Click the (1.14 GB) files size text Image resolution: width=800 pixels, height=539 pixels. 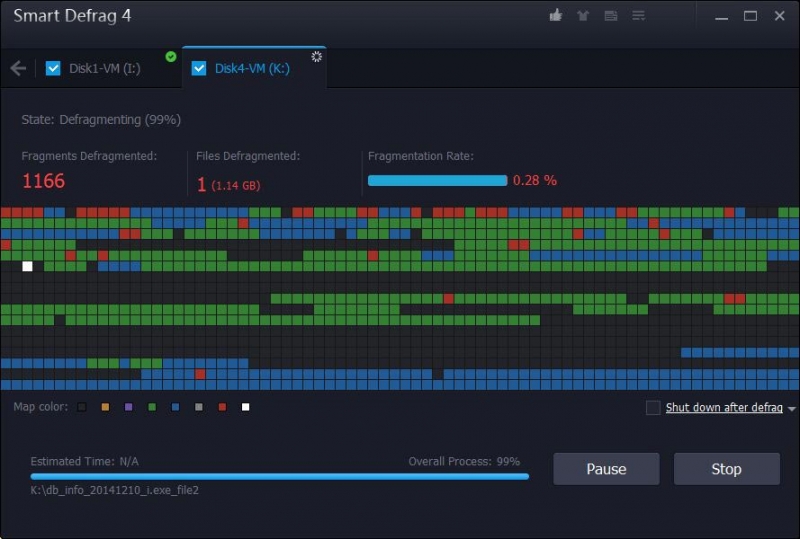coord(236,185)
